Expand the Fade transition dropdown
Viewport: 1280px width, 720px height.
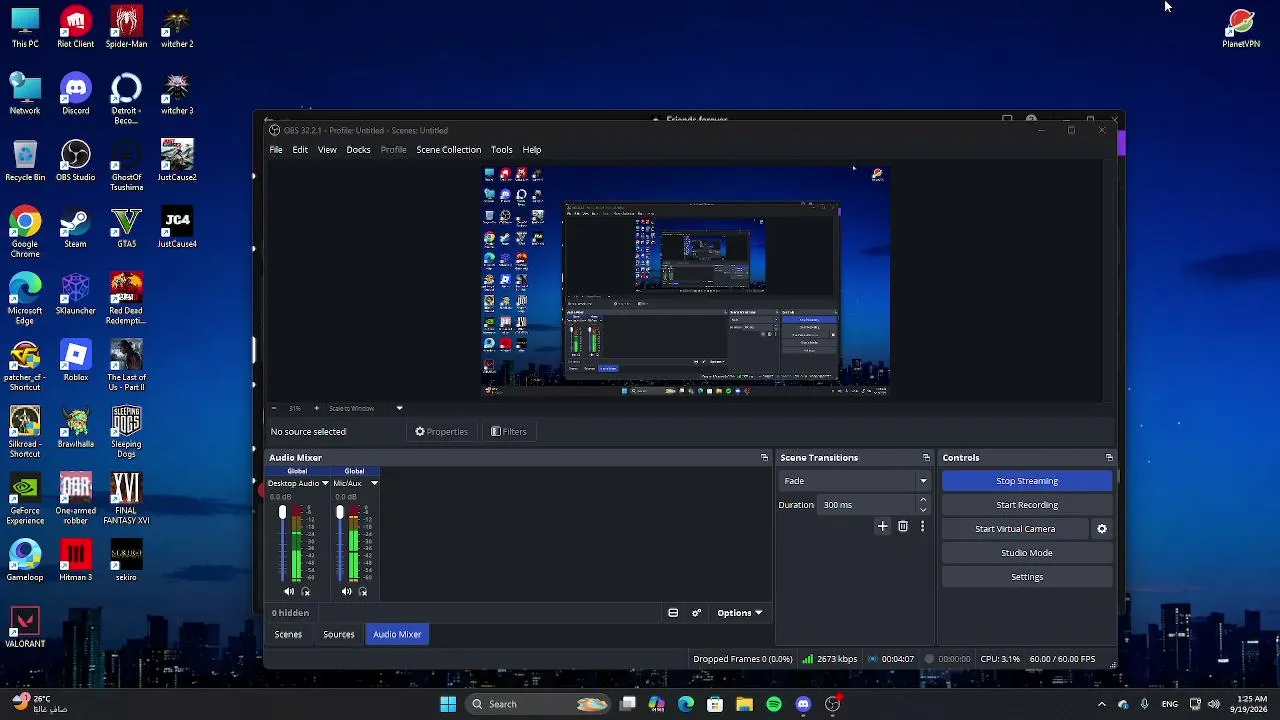855,481
